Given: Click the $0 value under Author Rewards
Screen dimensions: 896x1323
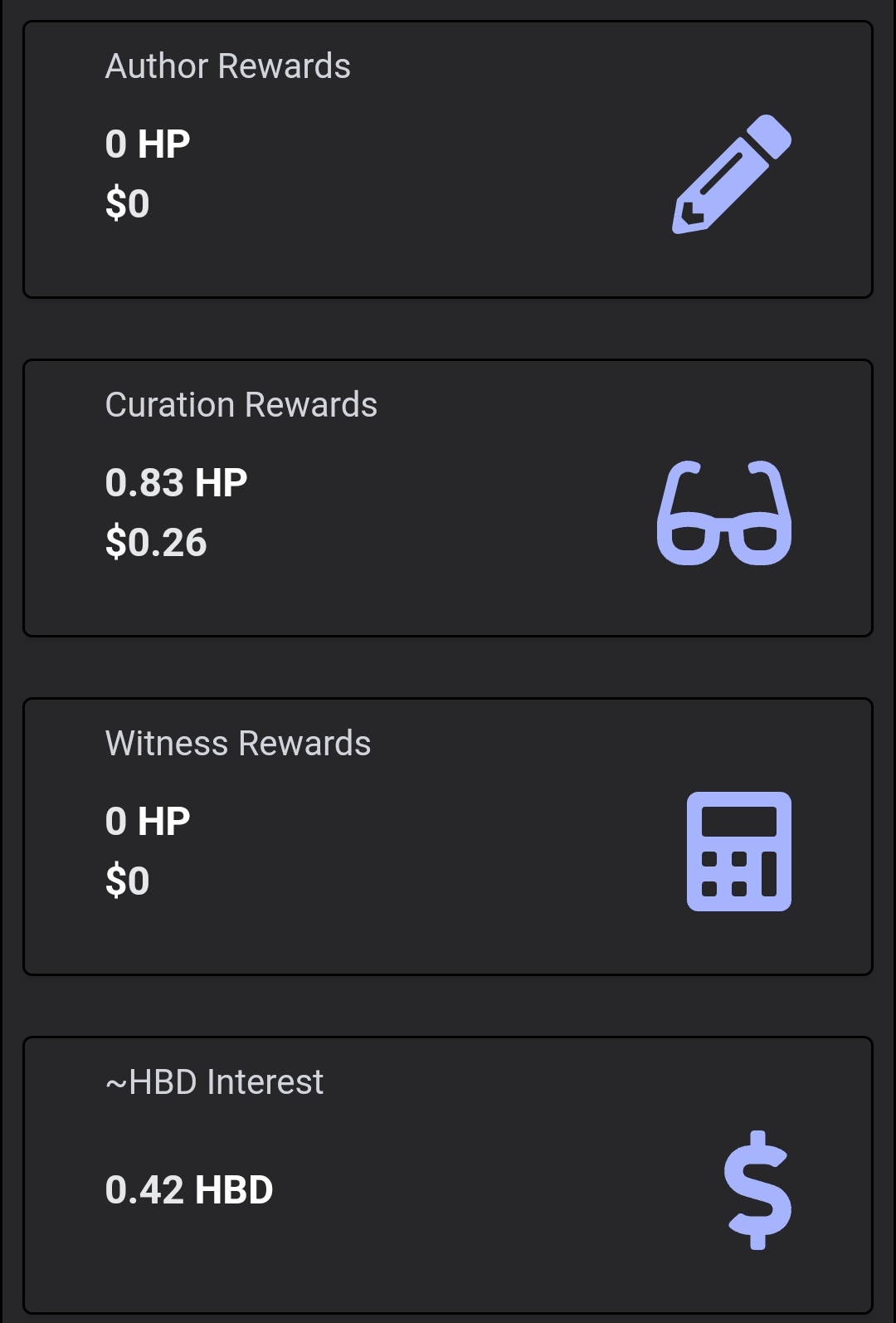Looking at the screenshot, I should coord(128,204).
